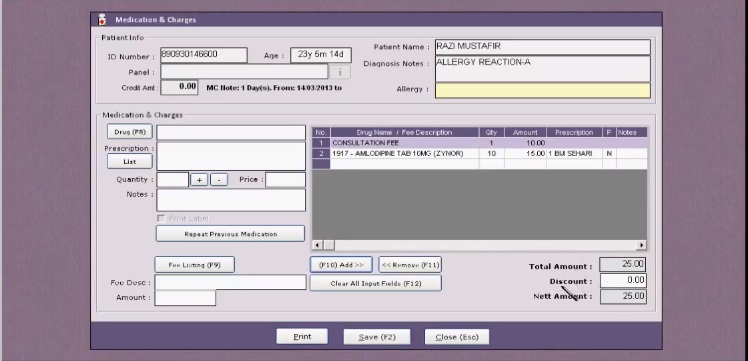The height and width of the screenshot is (361, 748).
Task: Decrease quantity with the minus button
Action: (219, 180)
